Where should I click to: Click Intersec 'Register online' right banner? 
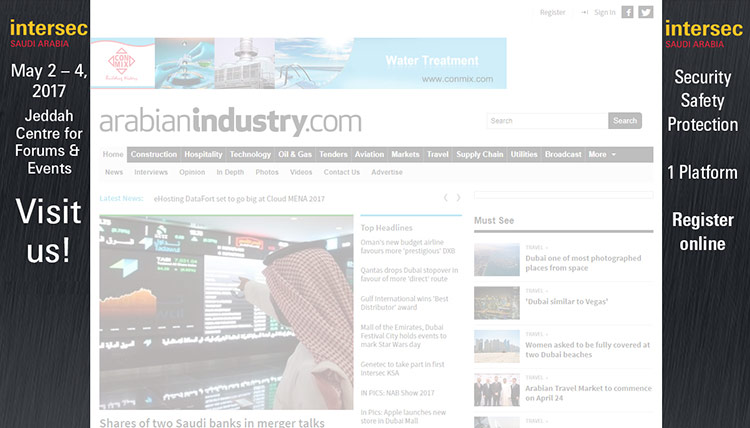(706, 214)
